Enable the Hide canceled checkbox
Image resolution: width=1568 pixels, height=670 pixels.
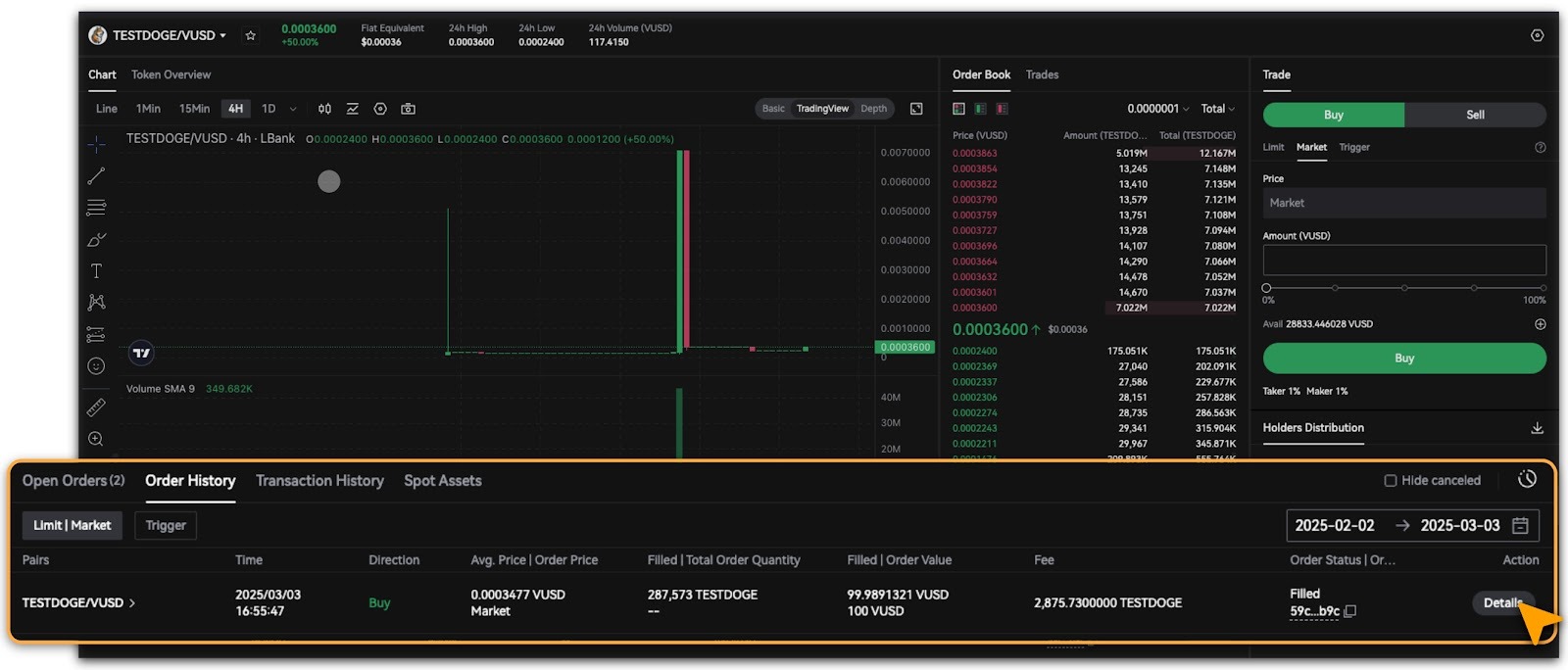point(1390,480)
